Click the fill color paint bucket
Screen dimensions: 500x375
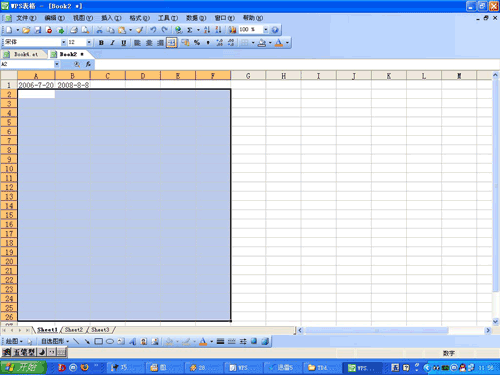coord(262,42)
